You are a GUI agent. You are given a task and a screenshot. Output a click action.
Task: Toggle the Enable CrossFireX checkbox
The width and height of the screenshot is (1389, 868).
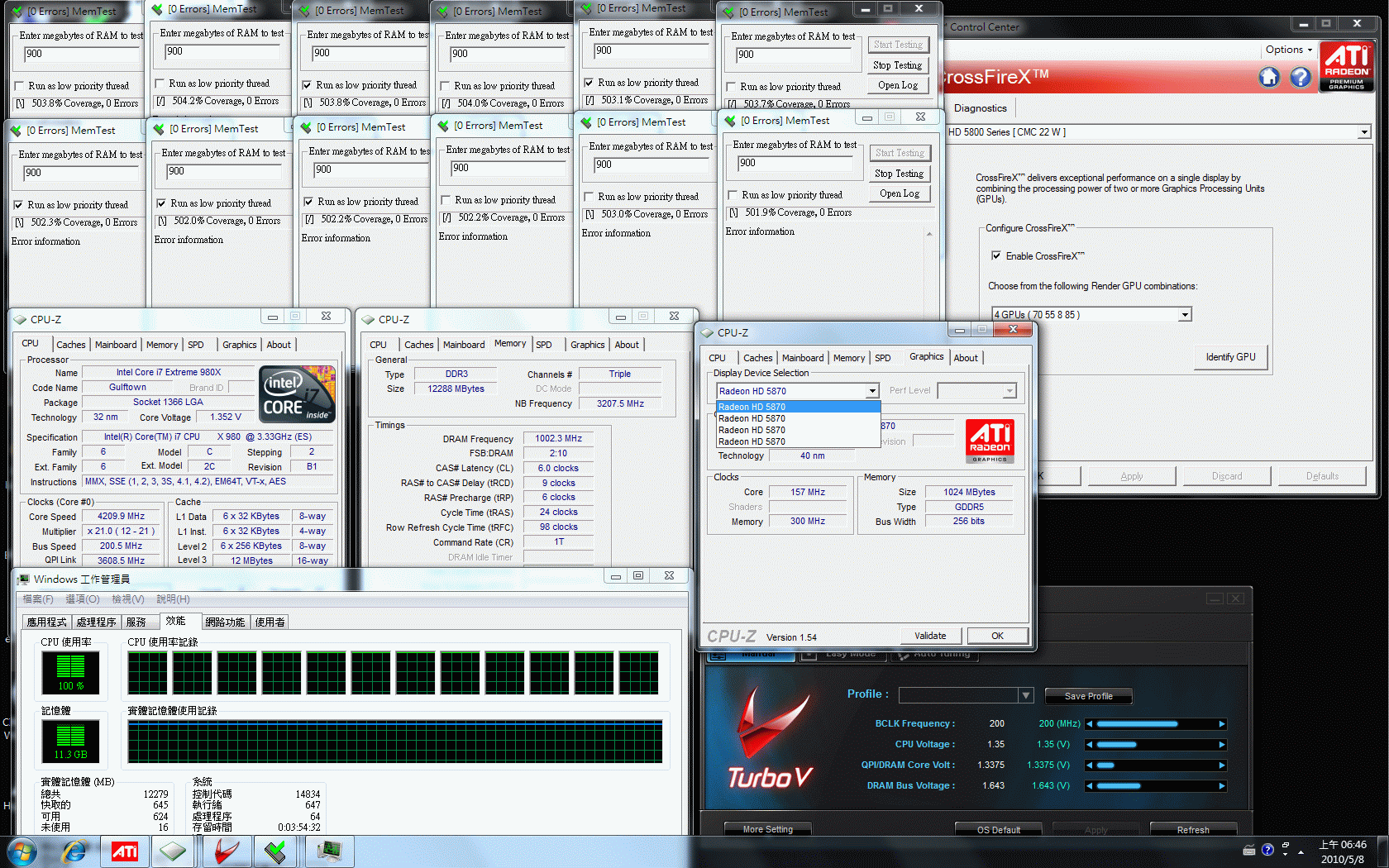[996, 256]
